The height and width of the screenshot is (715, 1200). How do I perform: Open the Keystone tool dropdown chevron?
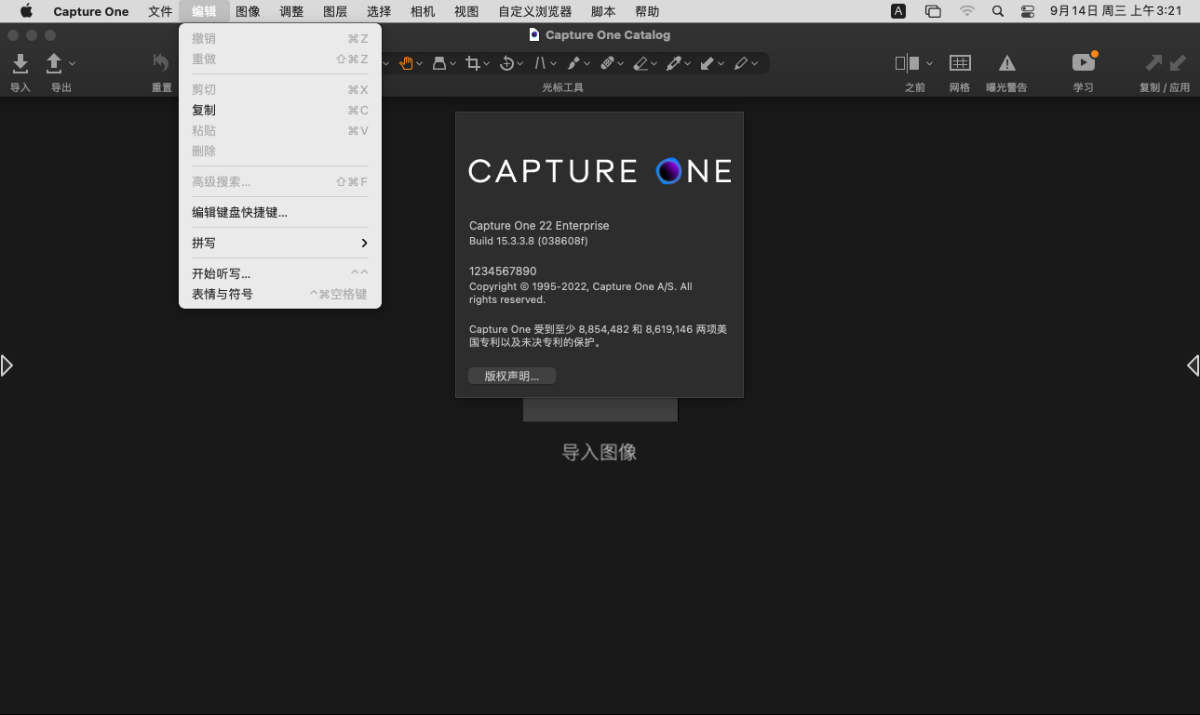click(x=553, y=63)
